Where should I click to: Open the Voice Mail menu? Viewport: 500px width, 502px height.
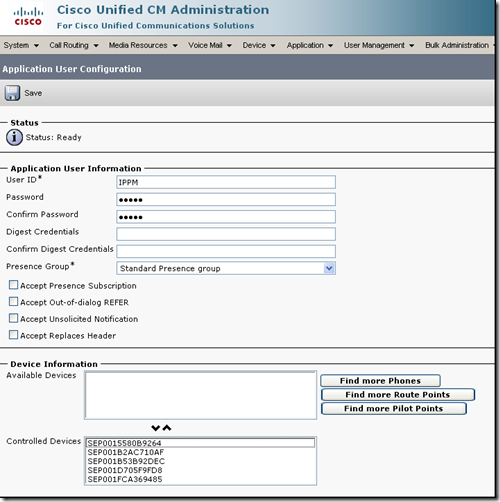tap(210, 45)
